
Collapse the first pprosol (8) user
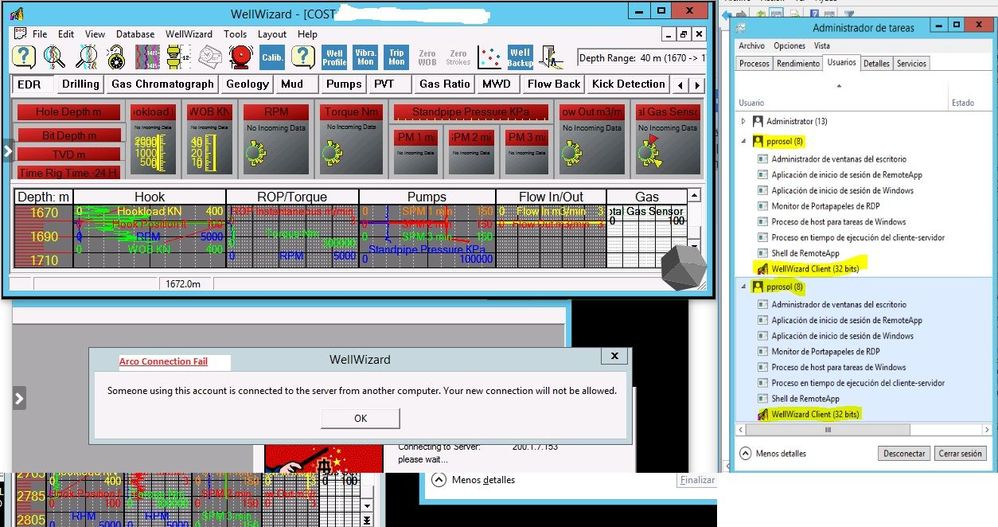[743, 141]
